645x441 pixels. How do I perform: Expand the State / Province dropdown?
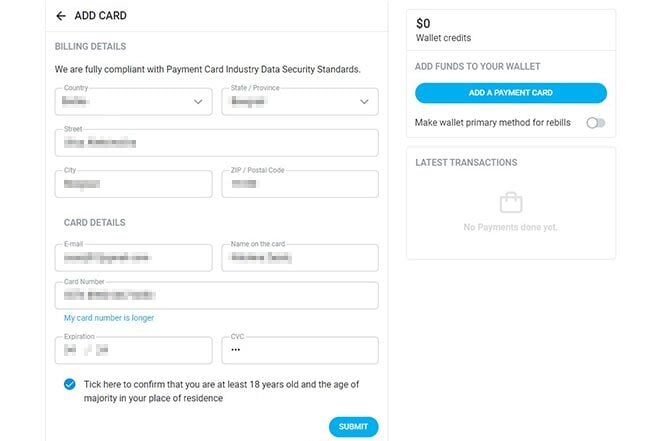coord(299,101)
